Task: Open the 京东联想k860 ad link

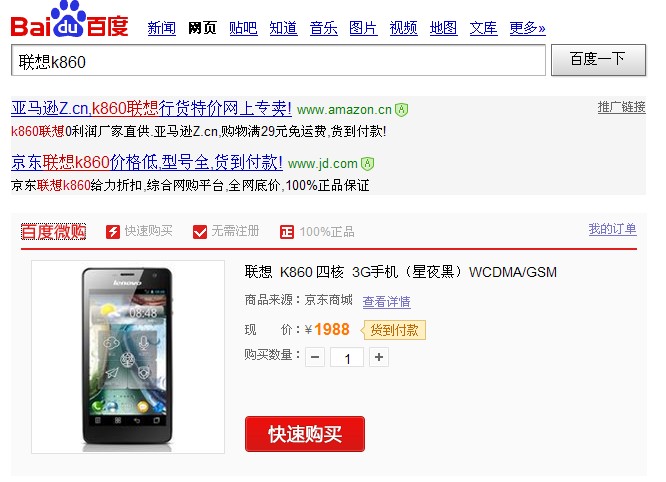Action: tap(147, 163)
